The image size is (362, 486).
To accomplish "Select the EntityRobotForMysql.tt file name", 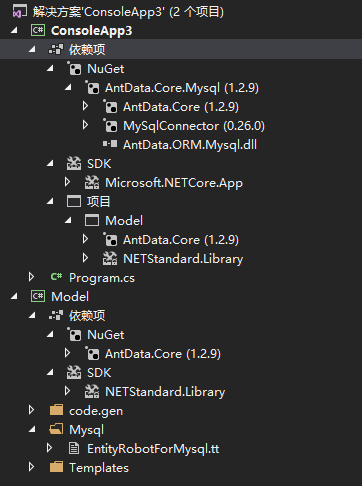I will click(x=153, y=449).
